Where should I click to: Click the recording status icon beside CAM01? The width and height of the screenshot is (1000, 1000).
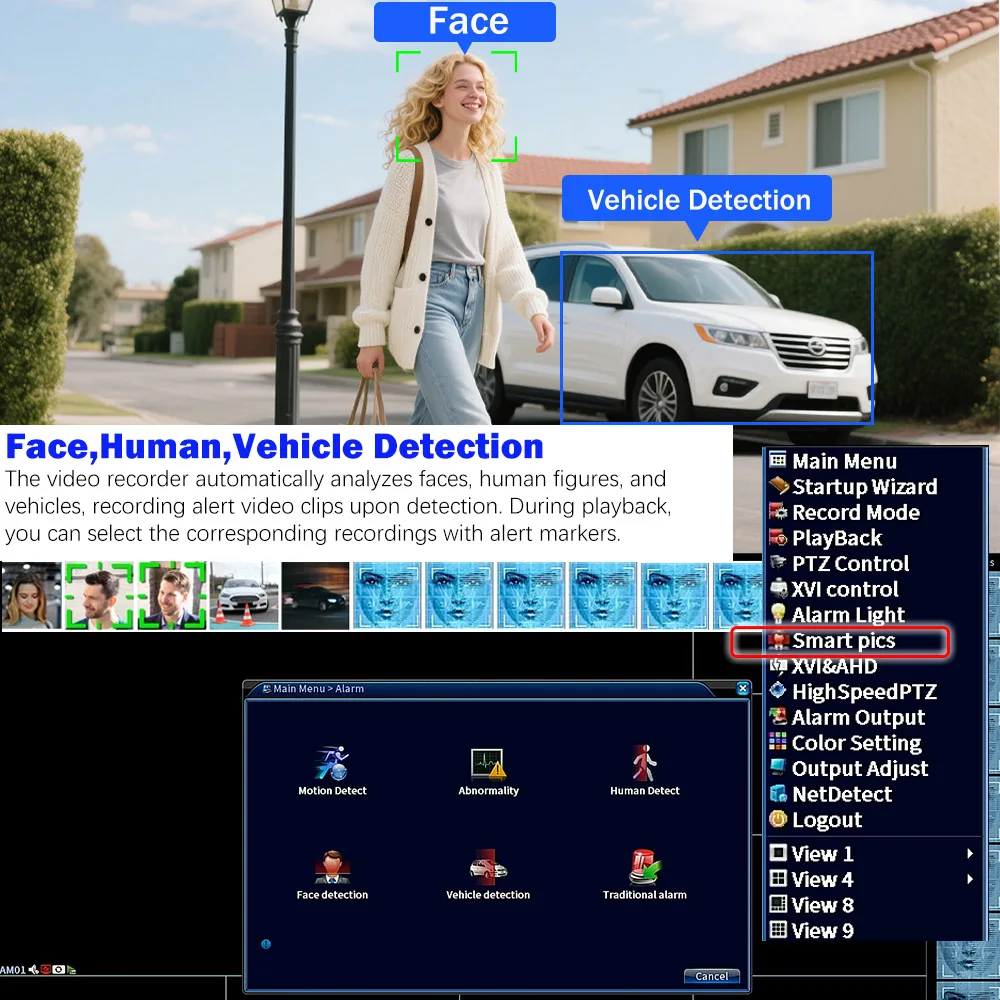point(46,970)
